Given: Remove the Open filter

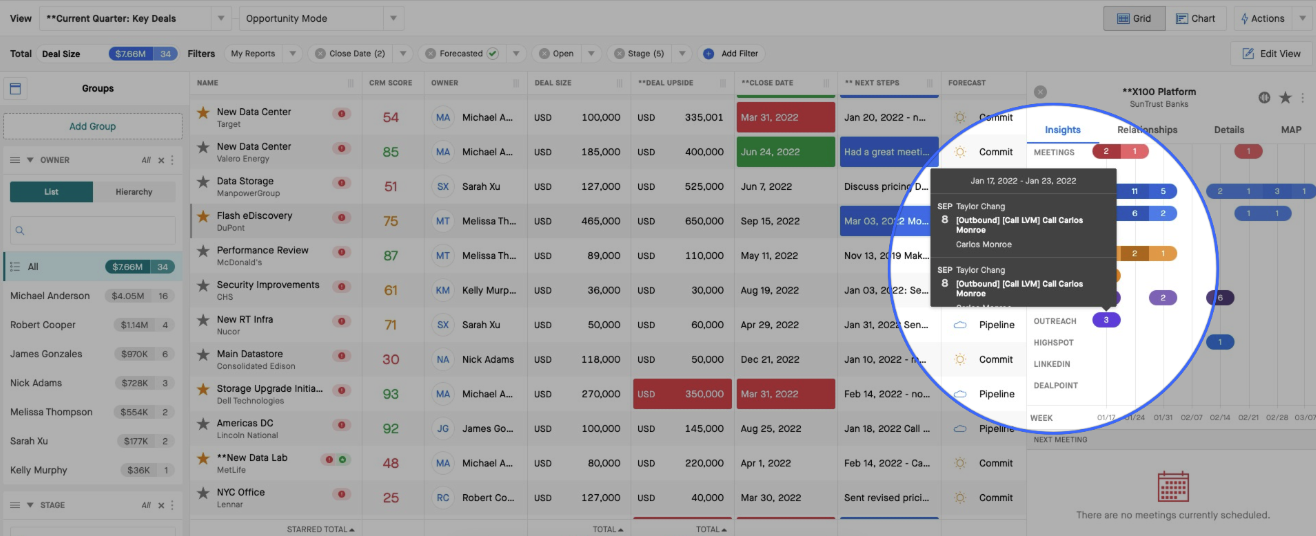Looking at the screenshot, I should [x=544, y=54].
